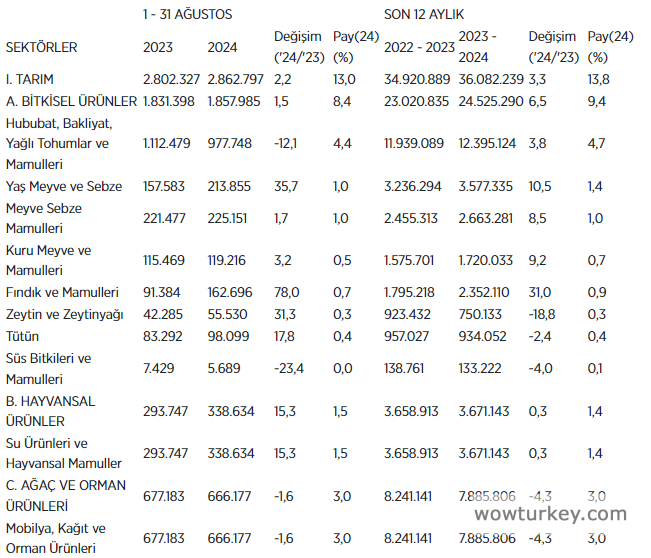Screen dimensions: 651x558
Task: Select the 2023 - 2024 column header
Action: (x=485, y=47)
